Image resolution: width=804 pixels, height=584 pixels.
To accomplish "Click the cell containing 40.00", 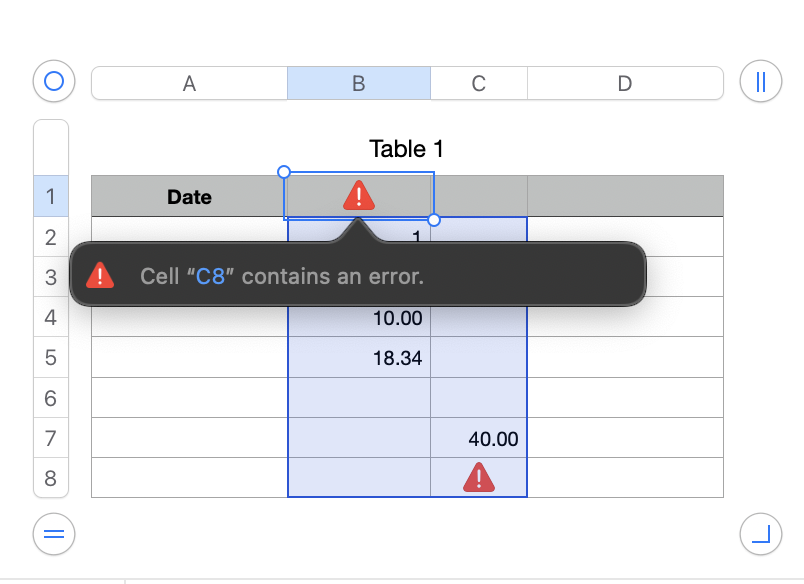I will click(x=479, y=438).
